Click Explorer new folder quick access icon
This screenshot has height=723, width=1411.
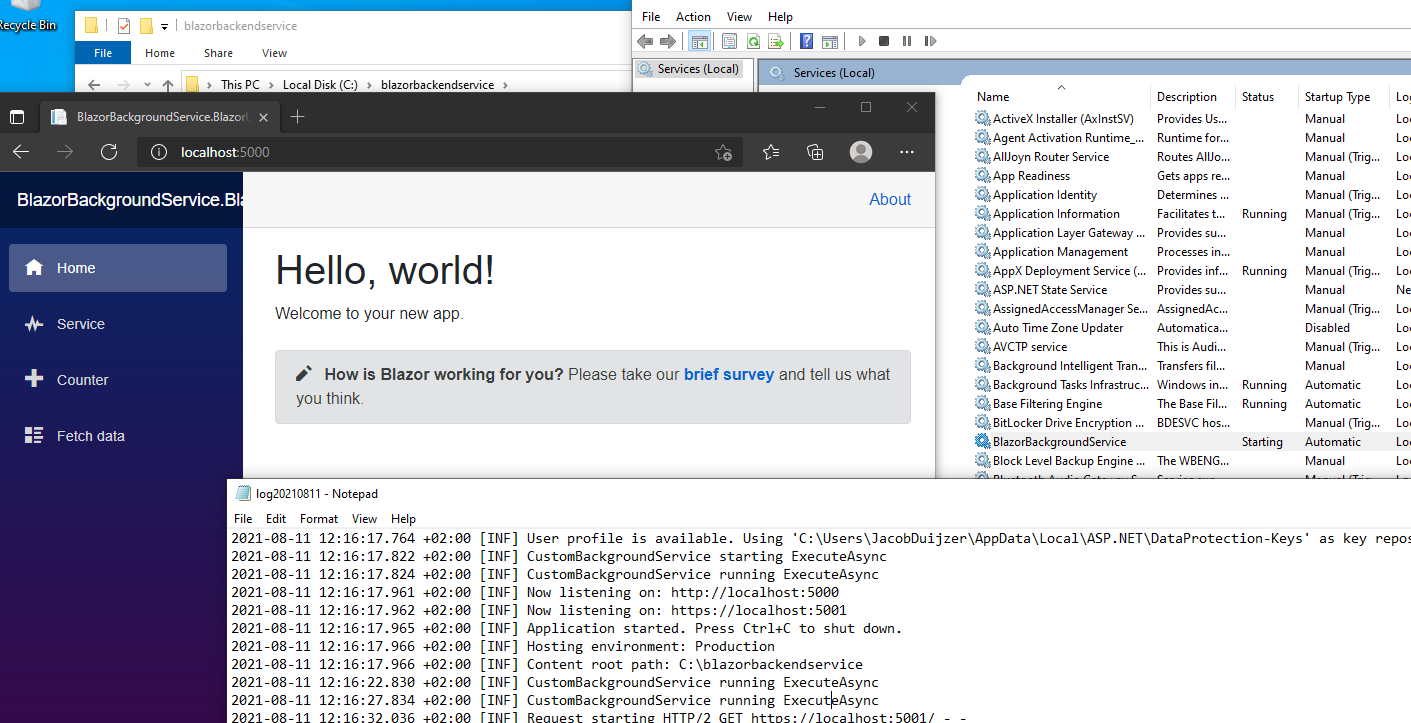(146, 26)
